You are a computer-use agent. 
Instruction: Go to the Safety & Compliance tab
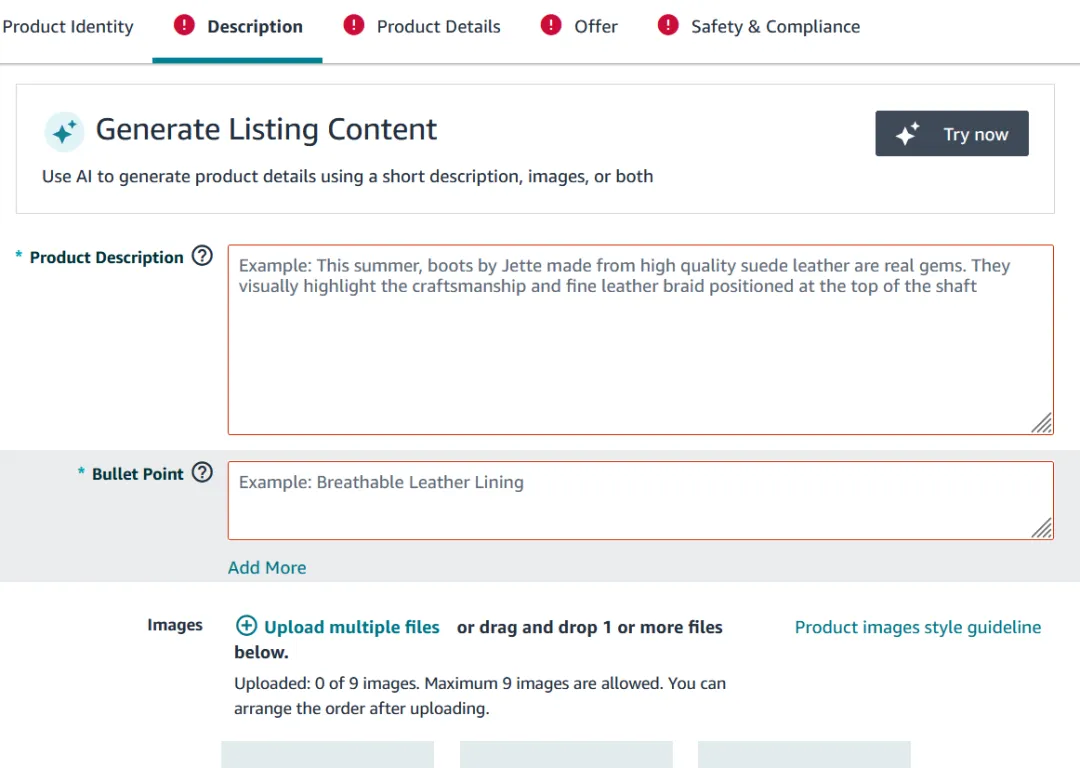(775, 27)
